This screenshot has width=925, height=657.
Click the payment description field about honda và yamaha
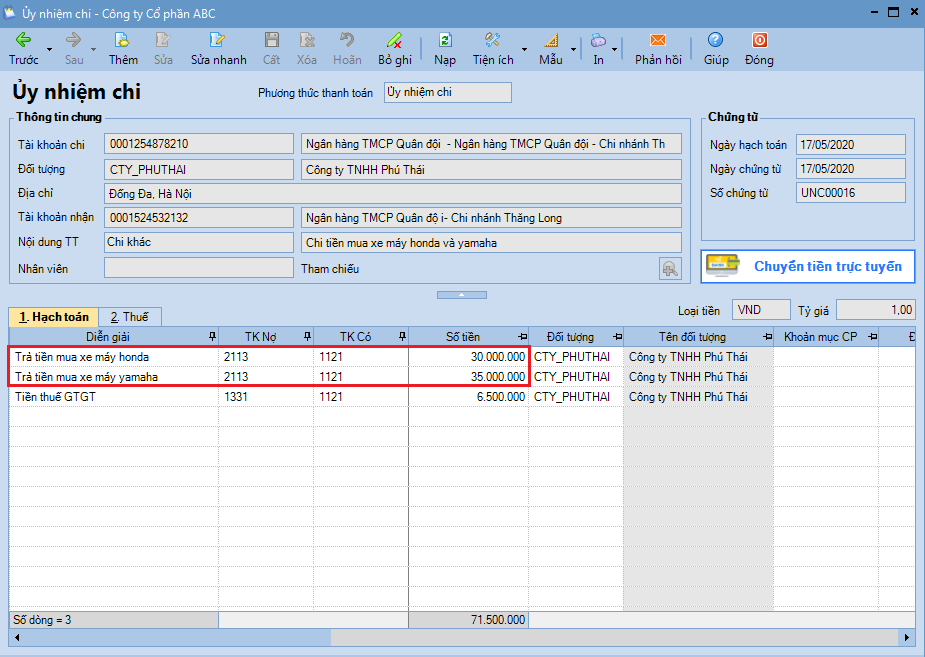pyautogui.click(x=491, y=242)
